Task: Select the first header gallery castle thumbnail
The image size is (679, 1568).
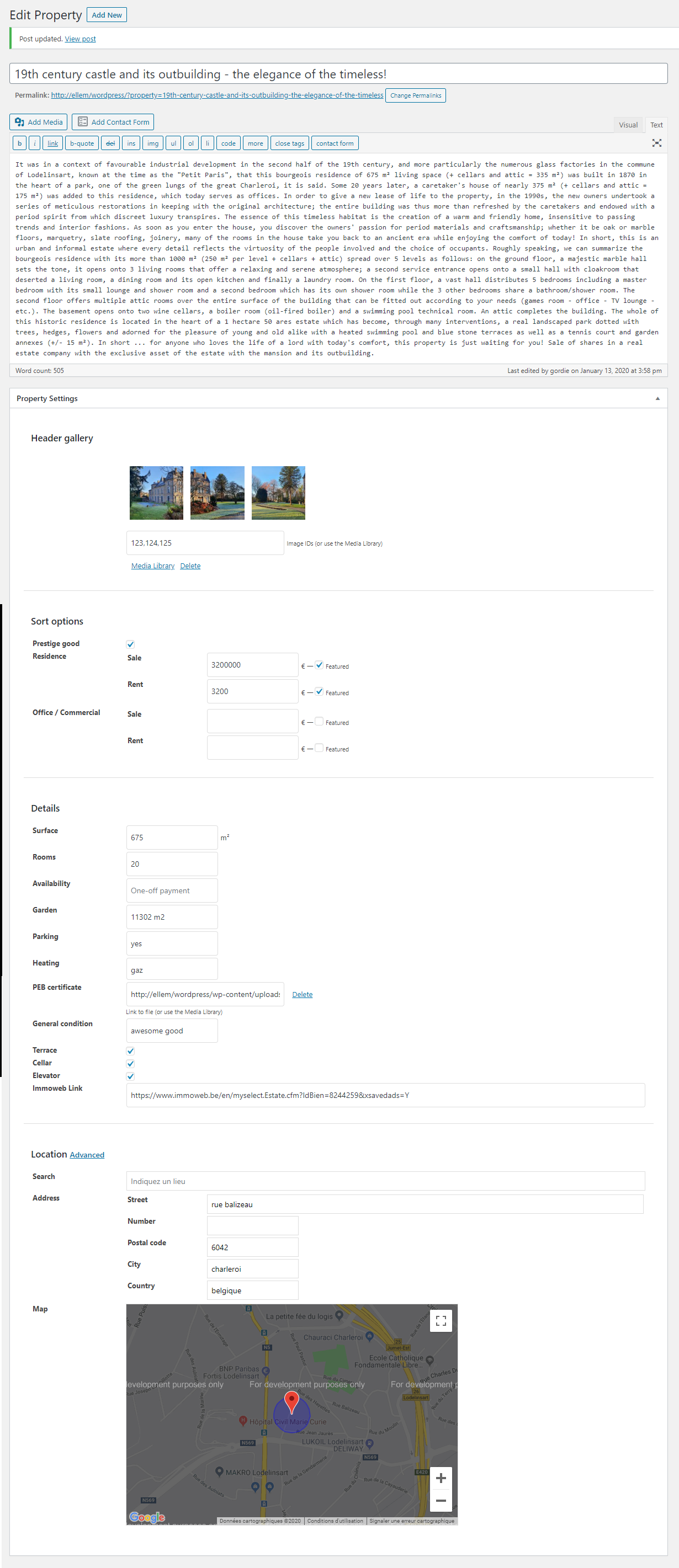Action: [157, 493]
